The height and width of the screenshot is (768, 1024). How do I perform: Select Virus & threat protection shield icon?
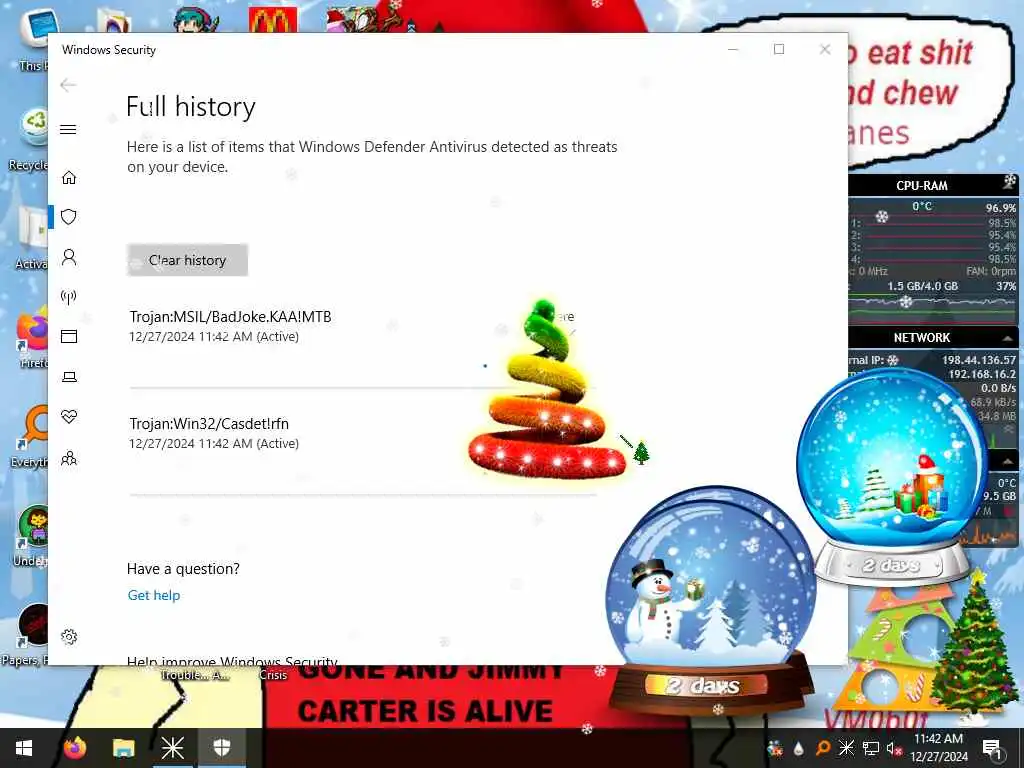click(x=69, y=217)
